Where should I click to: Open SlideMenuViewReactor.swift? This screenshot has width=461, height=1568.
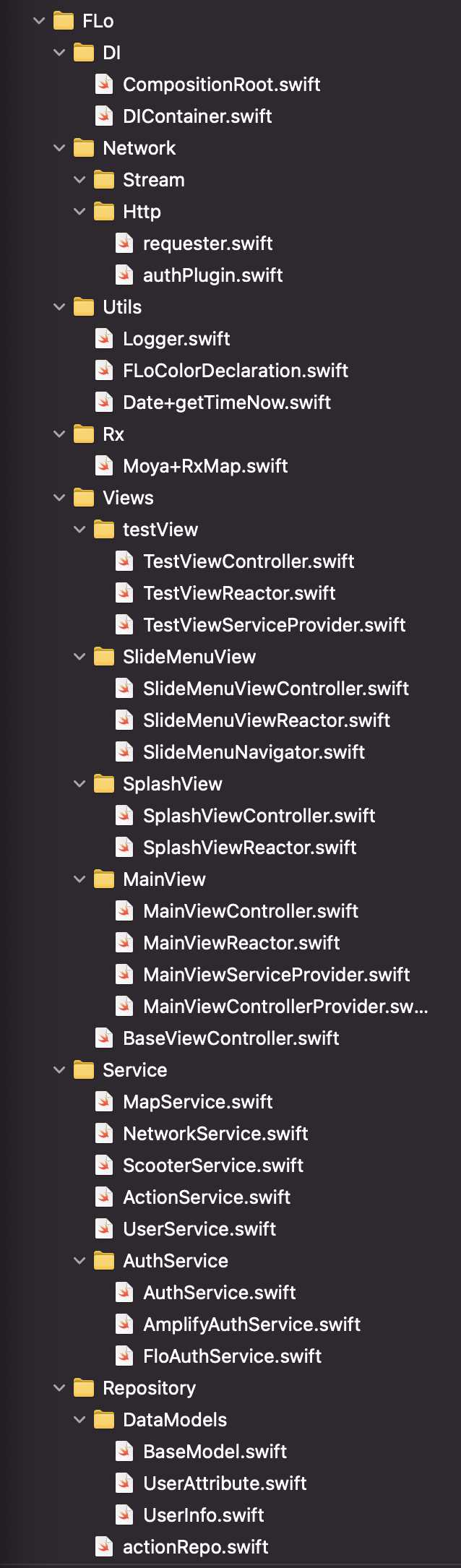click(x=267, y=720)
